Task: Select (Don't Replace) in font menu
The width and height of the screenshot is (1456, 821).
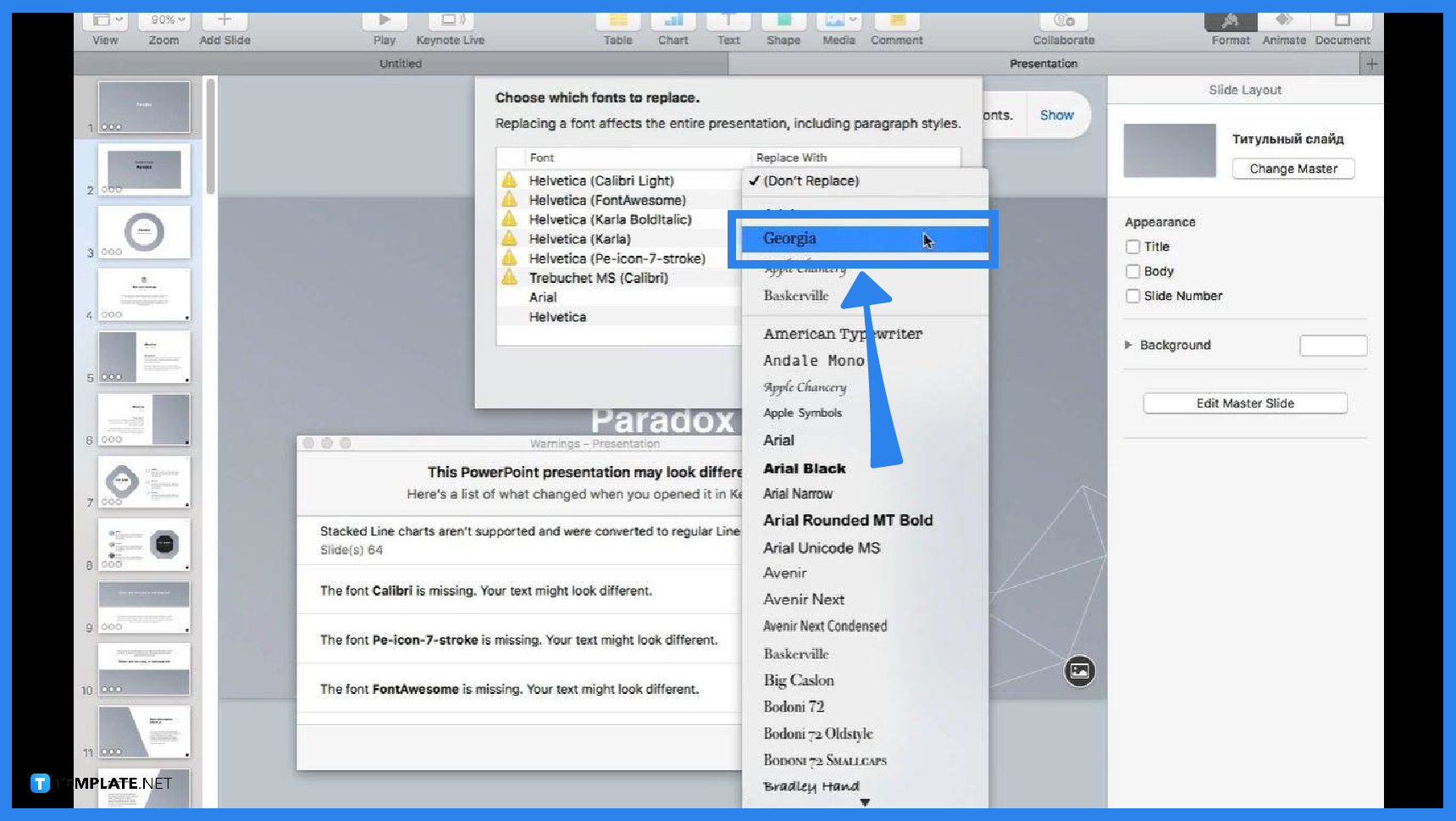Action: [865, 180]
